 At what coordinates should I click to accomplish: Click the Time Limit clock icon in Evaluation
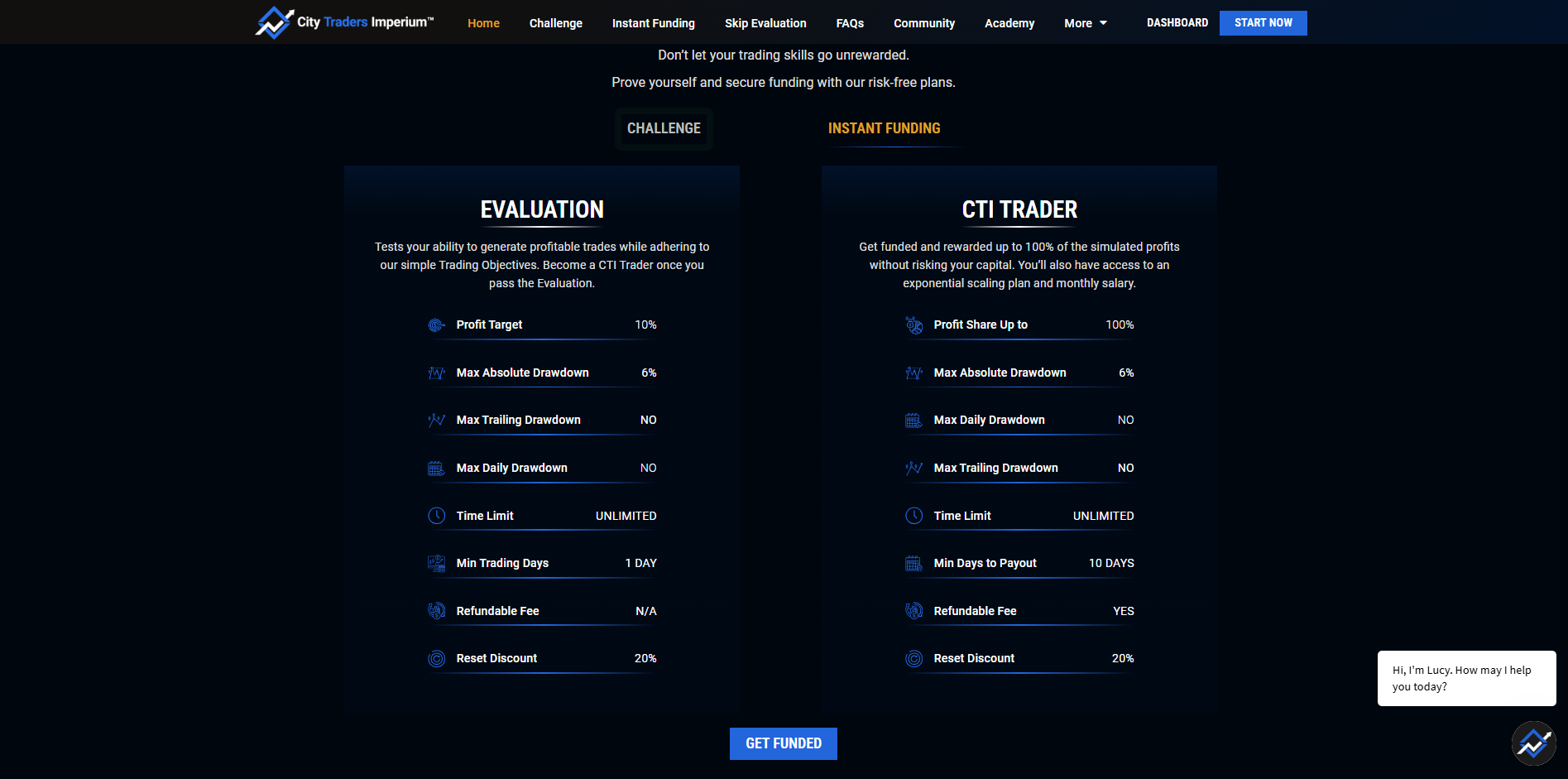[x=436, y=516]
